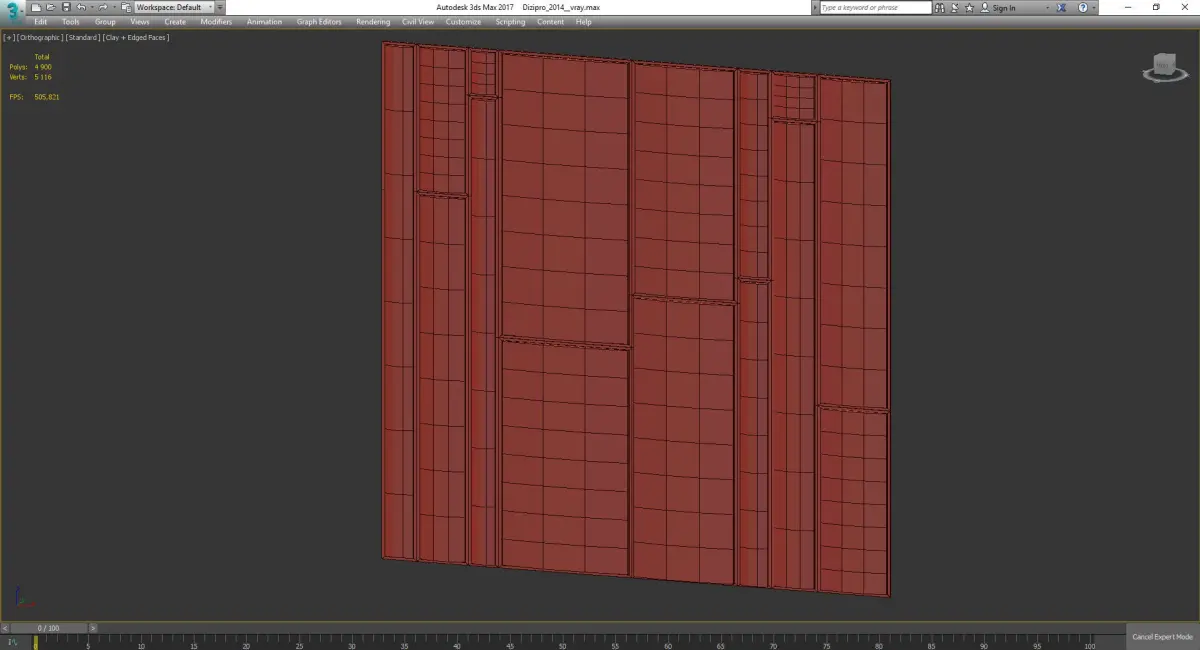Click the [+] viewport general label
This screenshot has width=1200, height=650.
9,37
